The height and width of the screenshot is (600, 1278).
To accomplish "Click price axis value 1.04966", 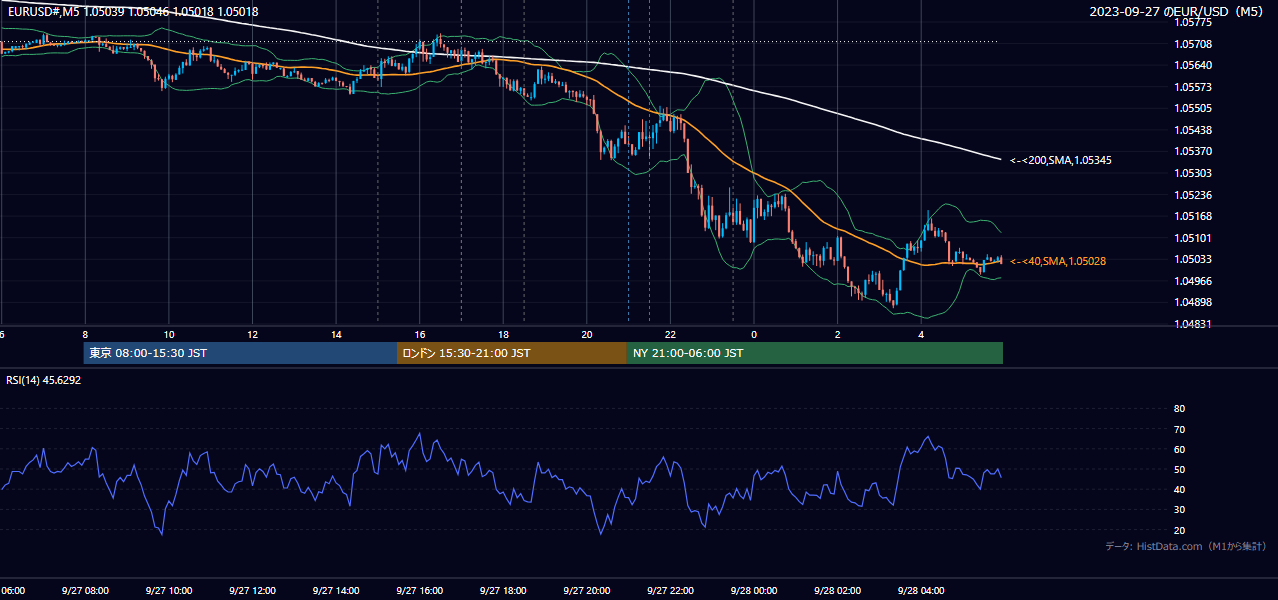I will (x=1193, y=281).
